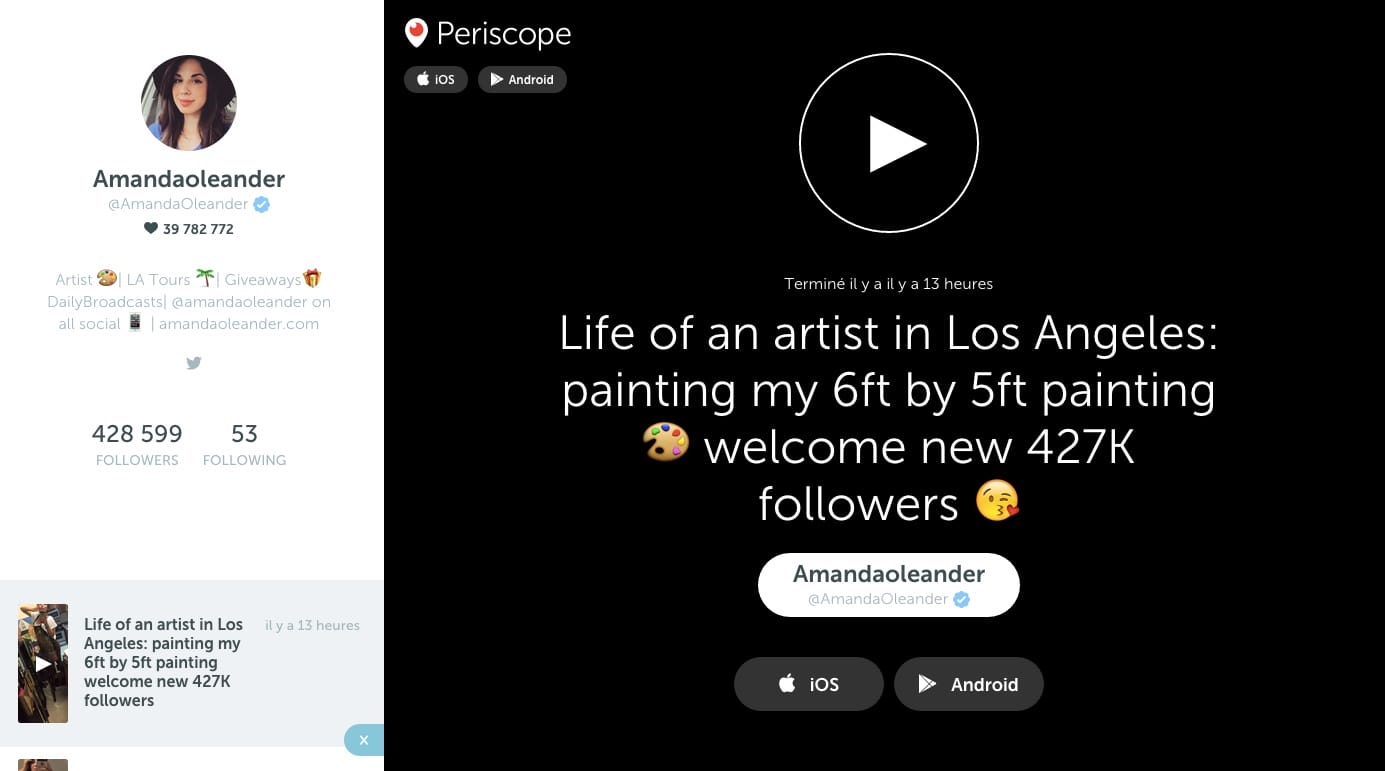The image size is (1385, 771).
Task: Open the sidebar broadcast title 'Life of an artist'
Action: [163, 662]
